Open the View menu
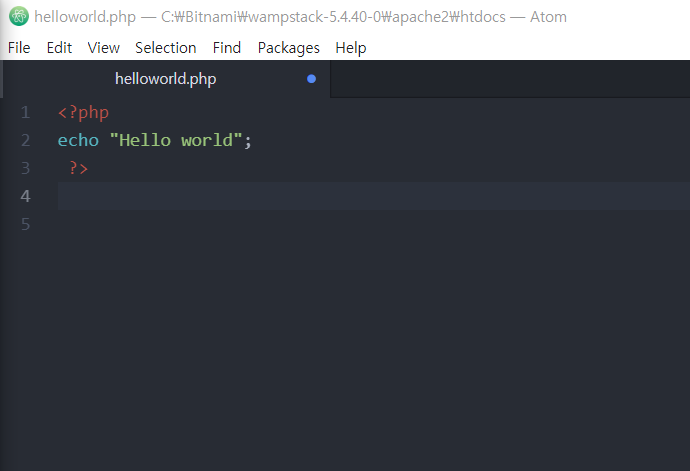Image resolution: width=690 pixels, height=471 pixels. (x=103, y=48)
